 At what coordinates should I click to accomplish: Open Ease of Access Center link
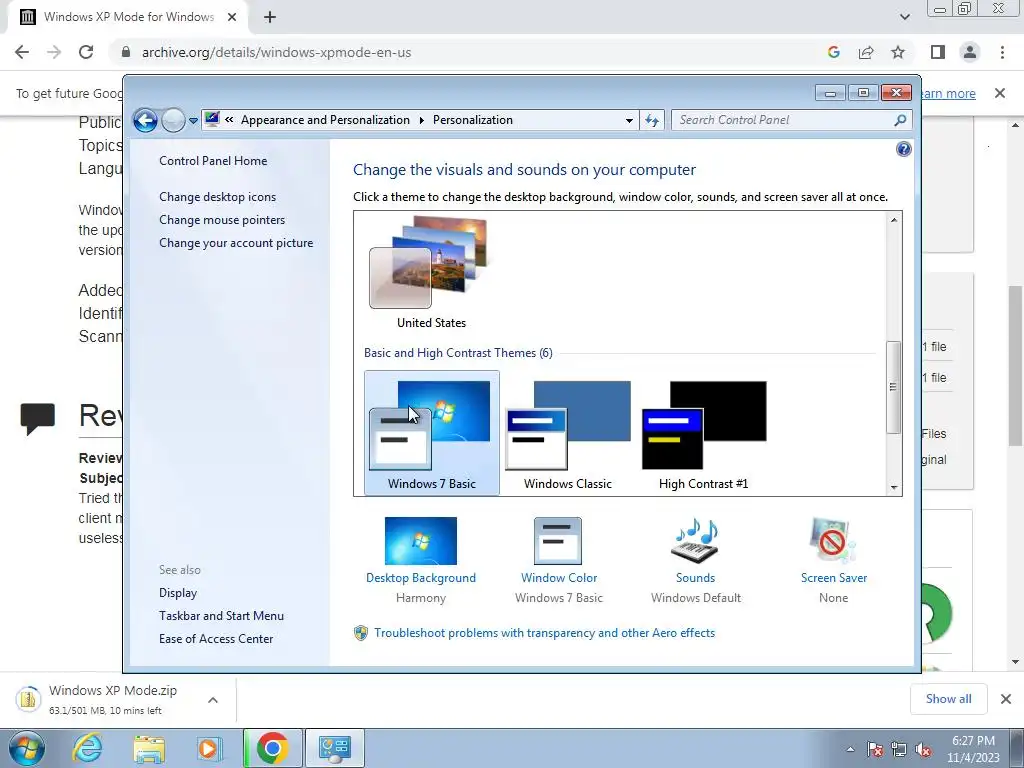[216, 639]
